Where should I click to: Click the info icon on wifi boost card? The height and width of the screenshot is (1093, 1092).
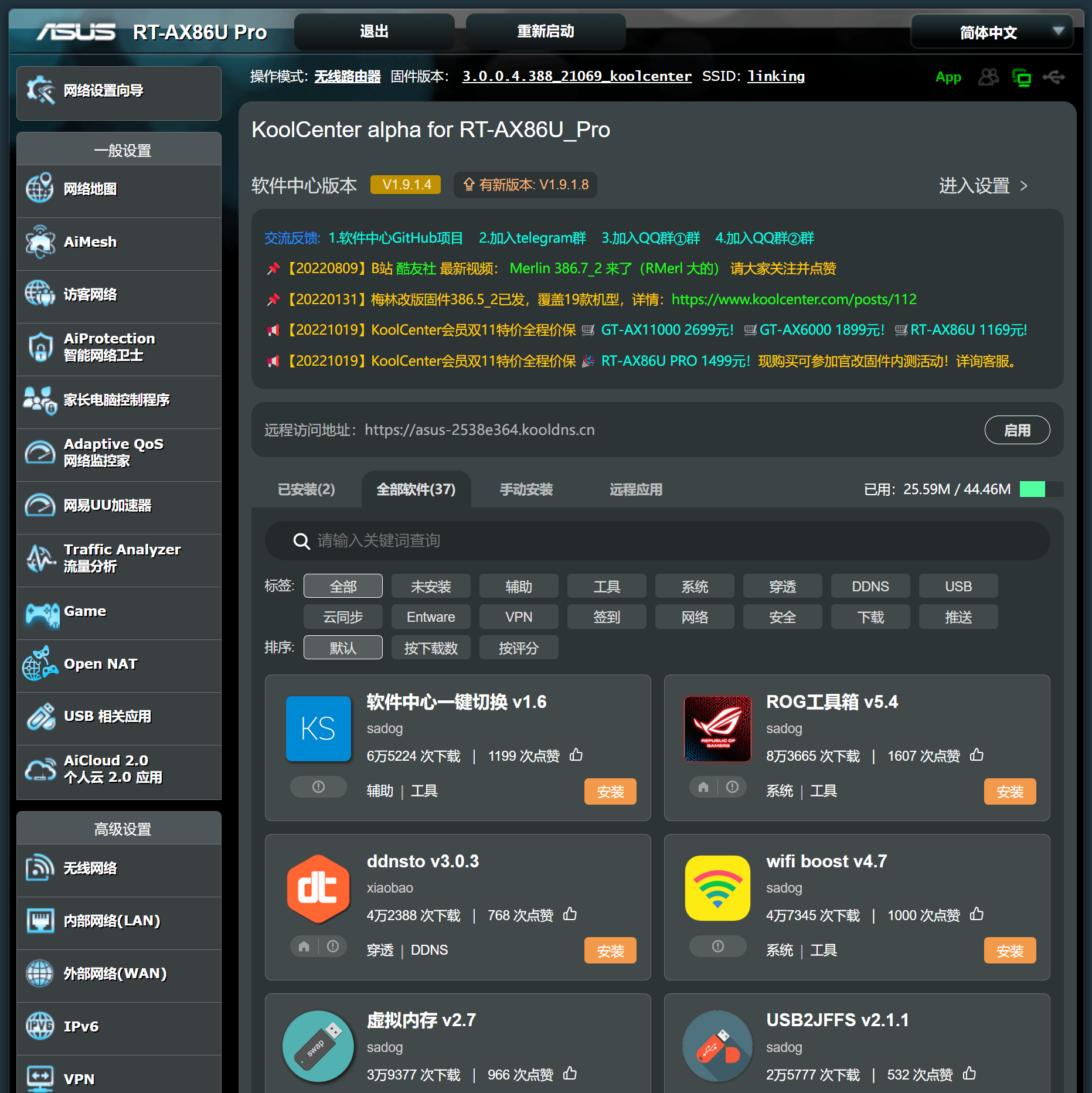[x=717, y=946]
